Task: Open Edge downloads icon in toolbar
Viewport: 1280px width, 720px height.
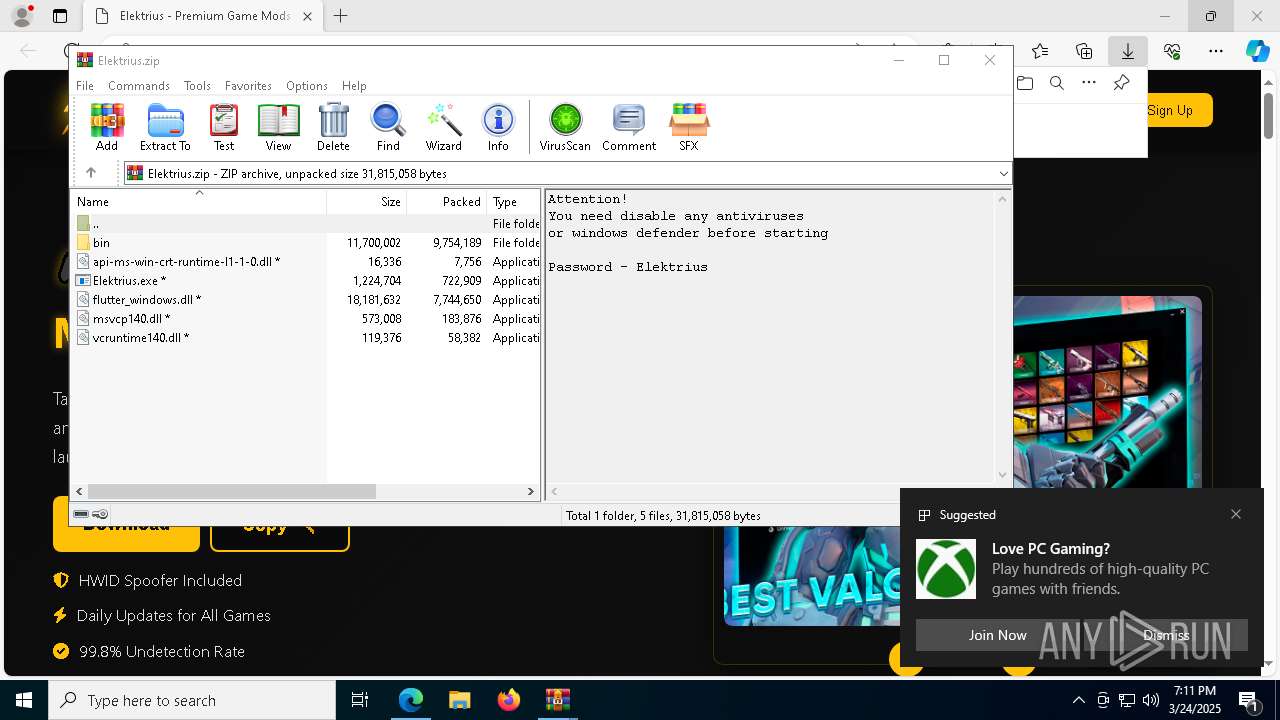Action: (x=1128, y=51)
